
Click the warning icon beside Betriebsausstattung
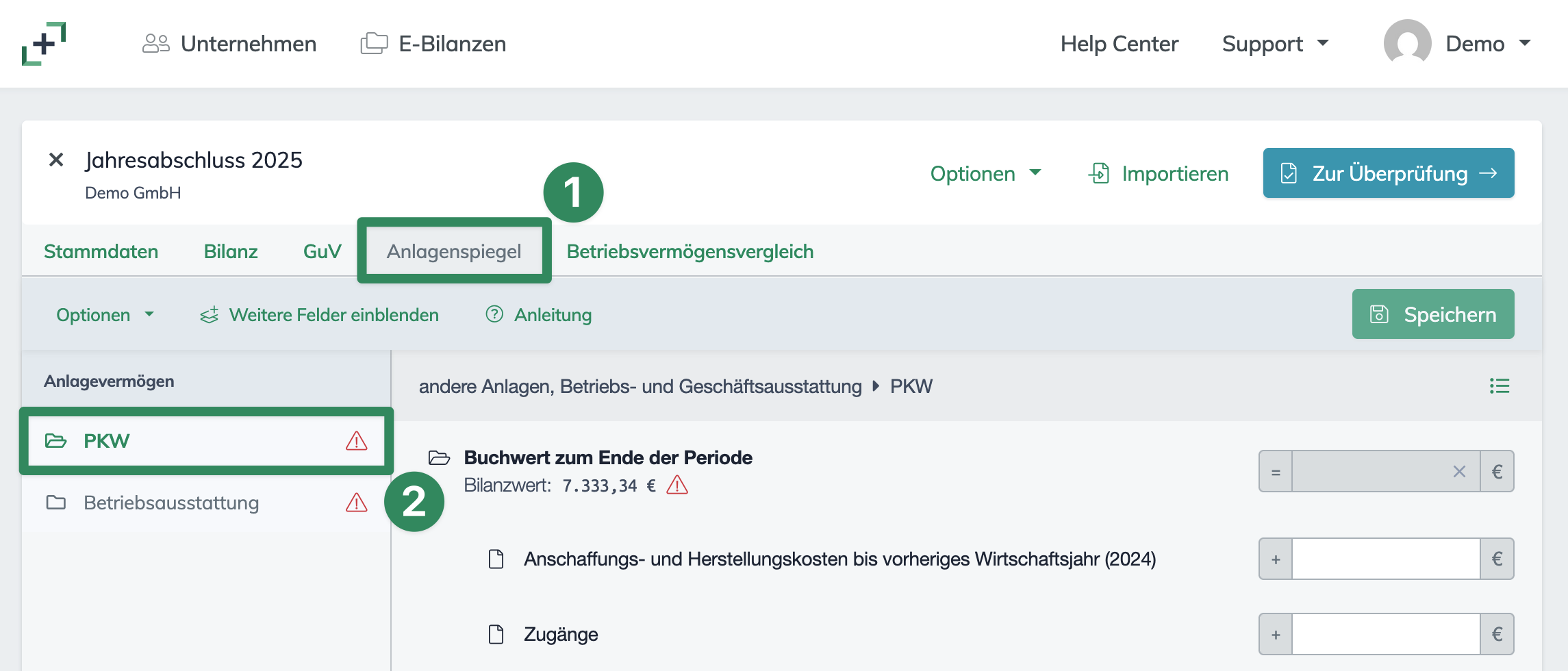(x=356, y=503)
